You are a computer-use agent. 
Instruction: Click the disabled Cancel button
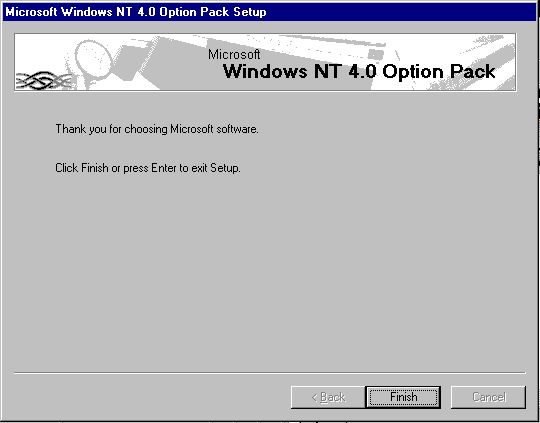[x=488, y=397]
